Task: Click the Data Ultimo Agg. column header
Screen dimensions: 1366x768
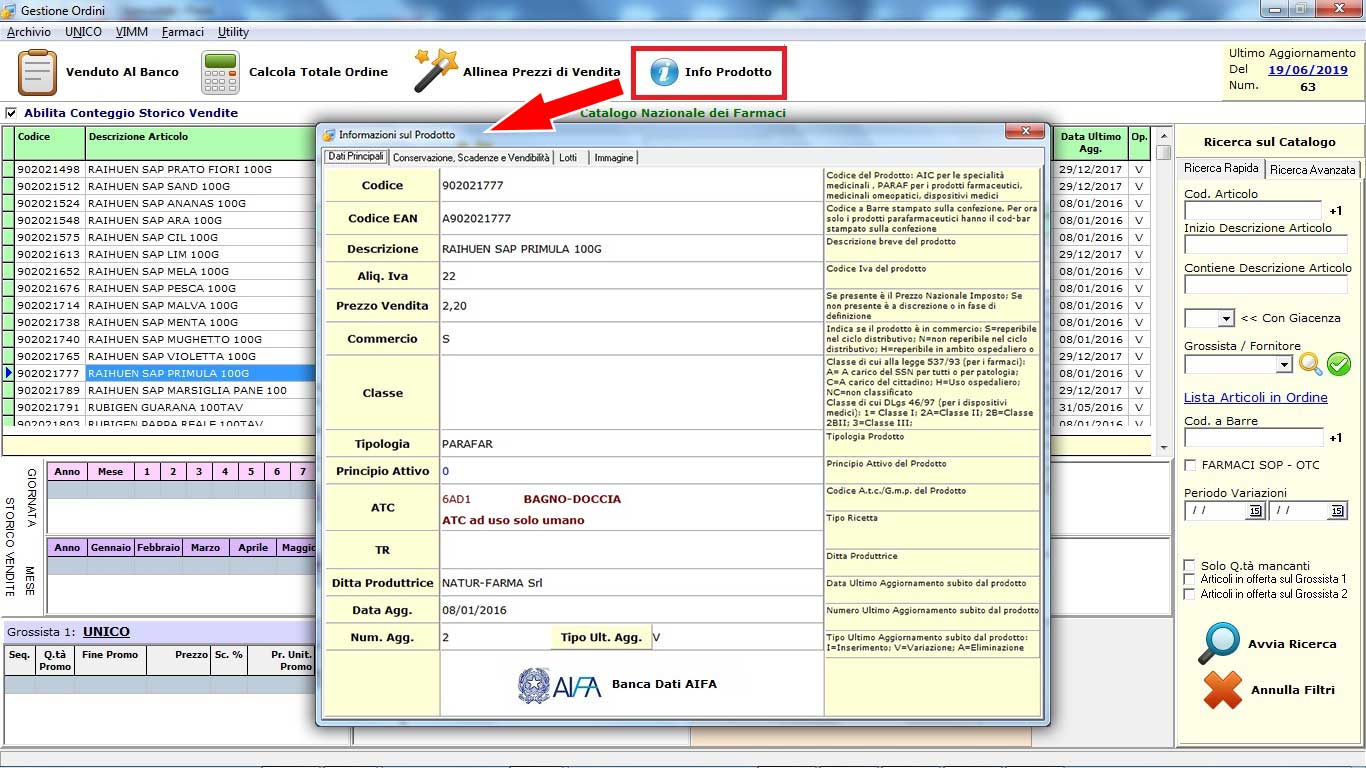Action: pyautogui.click(x=1091, y=143)
